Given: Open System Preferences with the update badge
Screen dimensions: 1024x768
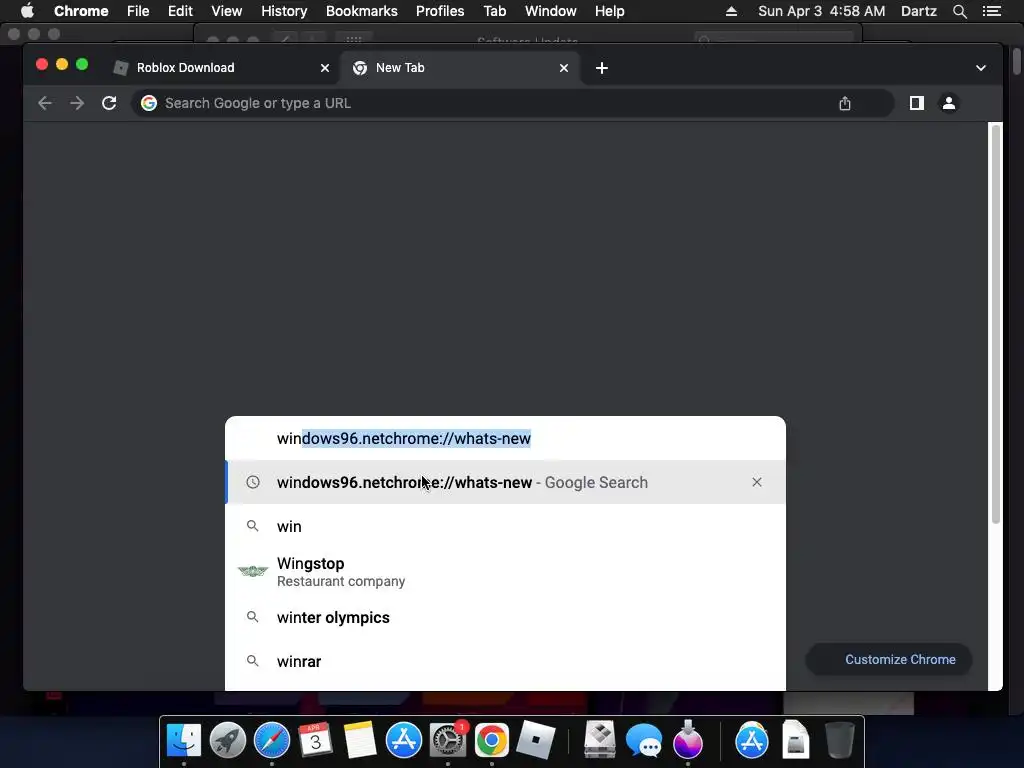Looking at the screenshot, I should (448, 740).
